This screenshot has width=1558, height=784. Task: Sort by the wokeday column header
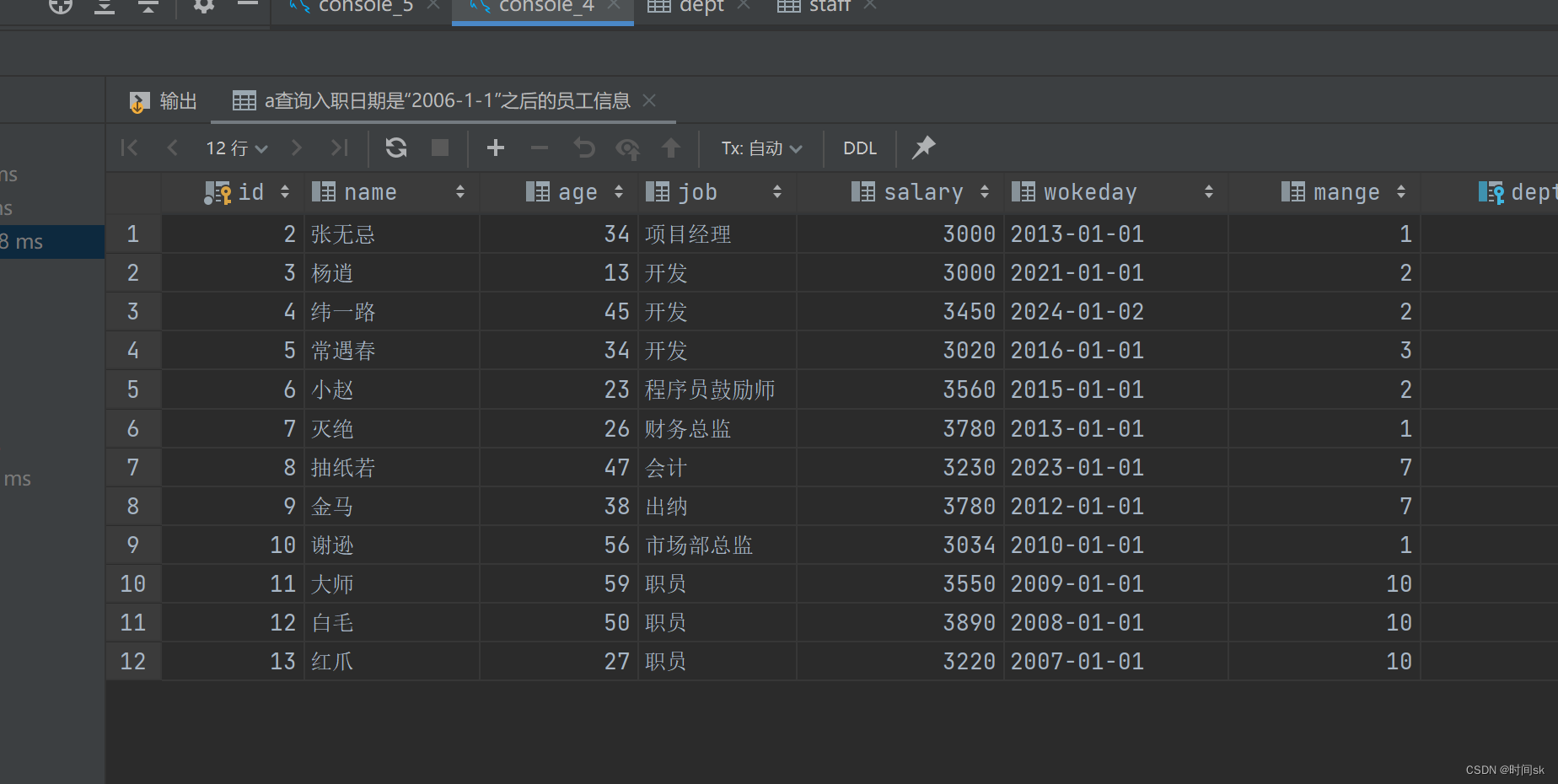coord(1116,192)
